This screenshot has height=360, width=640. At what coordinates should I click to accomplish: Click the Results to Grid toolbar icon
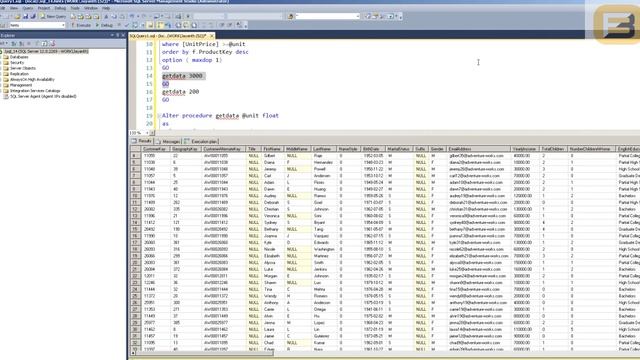pyautogui.click(x=186, y=25)
